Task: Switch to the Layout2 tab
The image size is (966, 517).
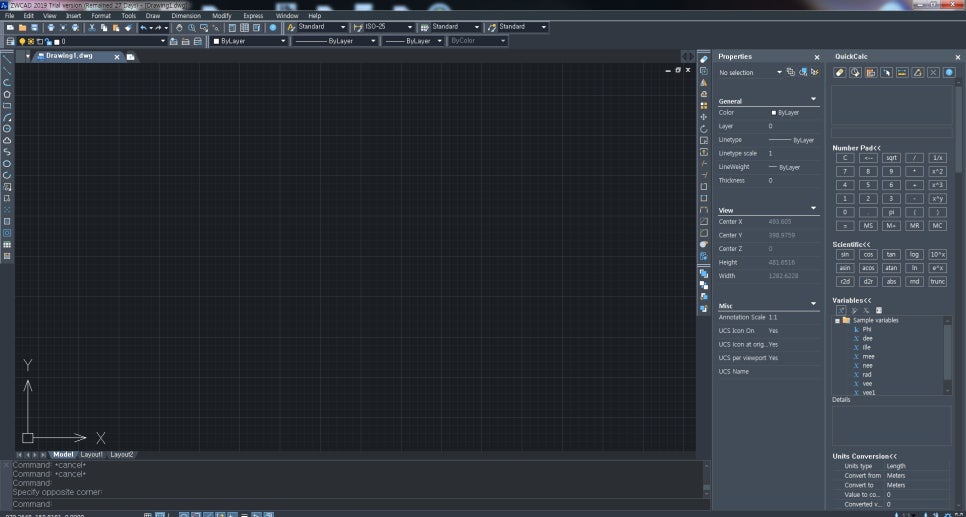Action: (x=121, y=455)
